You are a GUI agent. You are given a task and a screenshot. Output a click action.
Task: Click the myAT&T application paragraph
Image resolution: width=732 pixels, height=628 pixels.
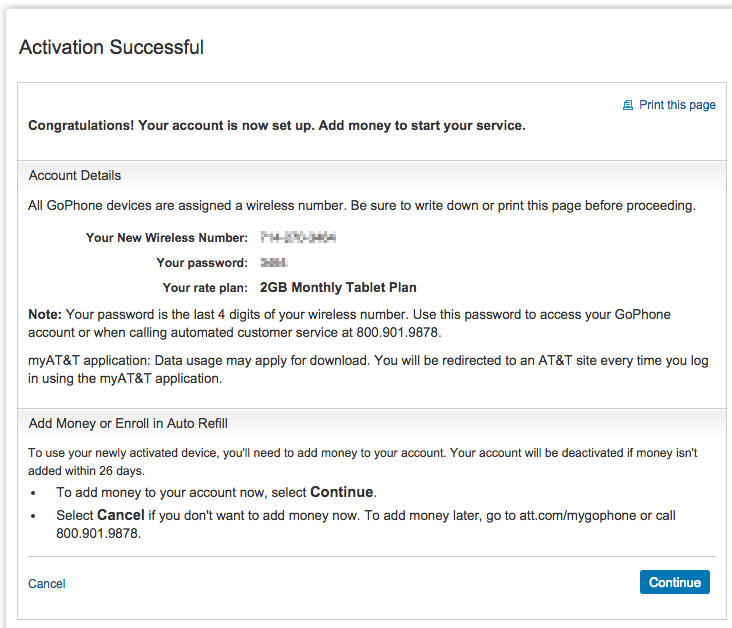coord(368,369)
